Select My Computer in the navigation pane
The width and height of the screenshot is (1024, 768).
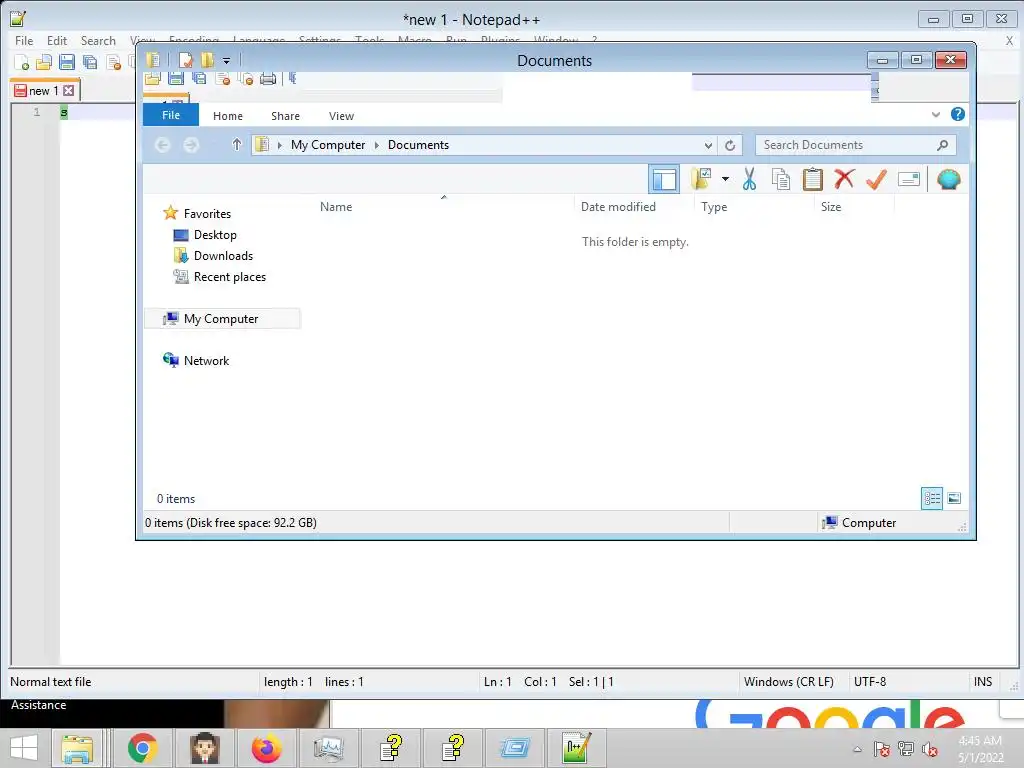(221, 319)
